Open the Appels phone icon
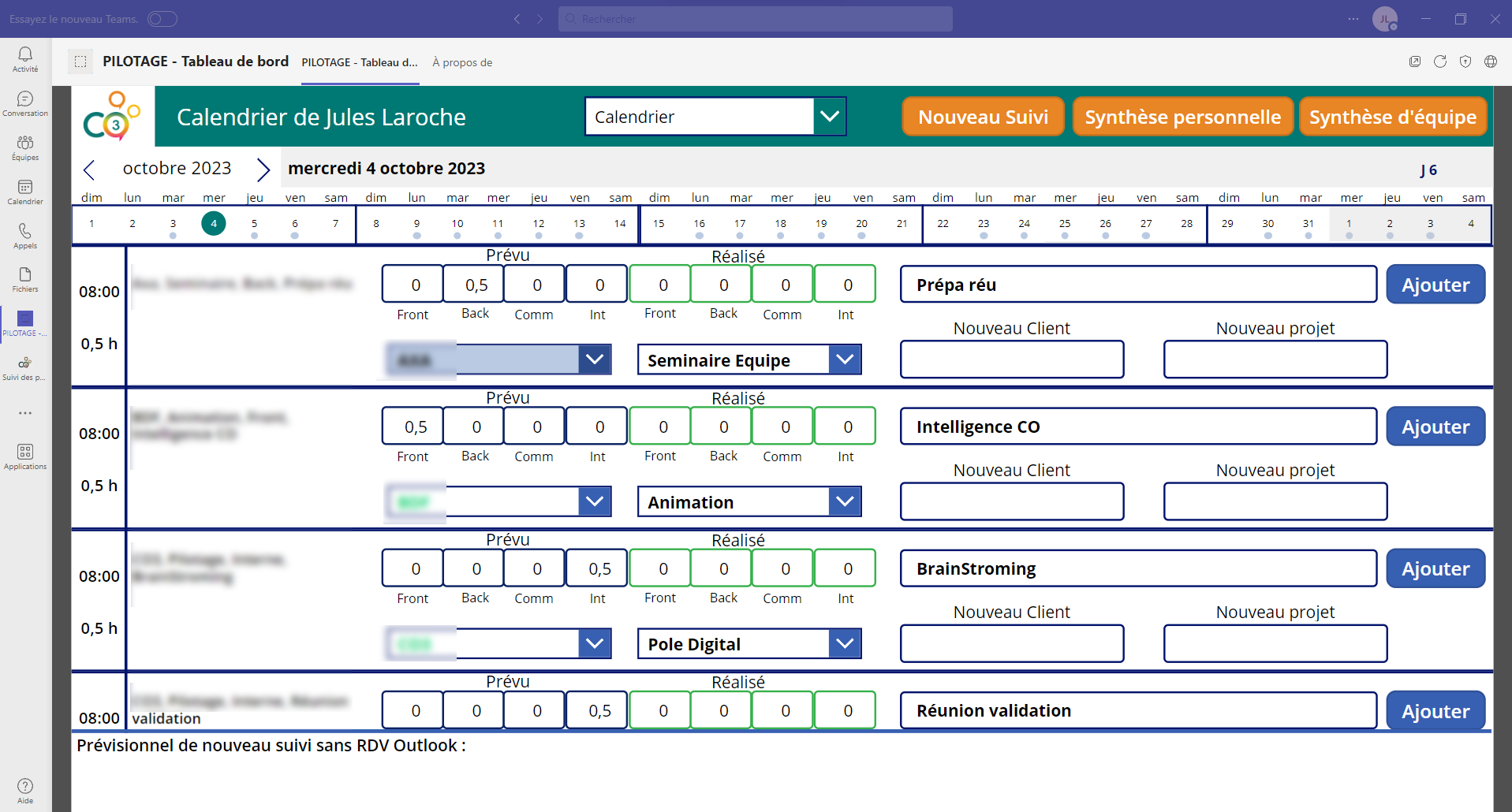This screenshot has height=812, width=1512. coord(25,235)
